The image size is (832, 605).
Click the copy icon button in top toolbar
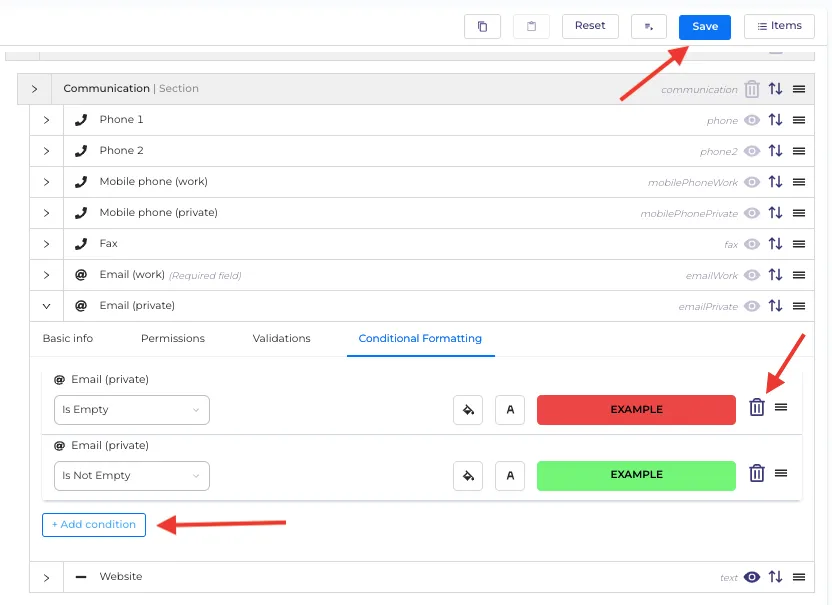[x=482, y=27]
